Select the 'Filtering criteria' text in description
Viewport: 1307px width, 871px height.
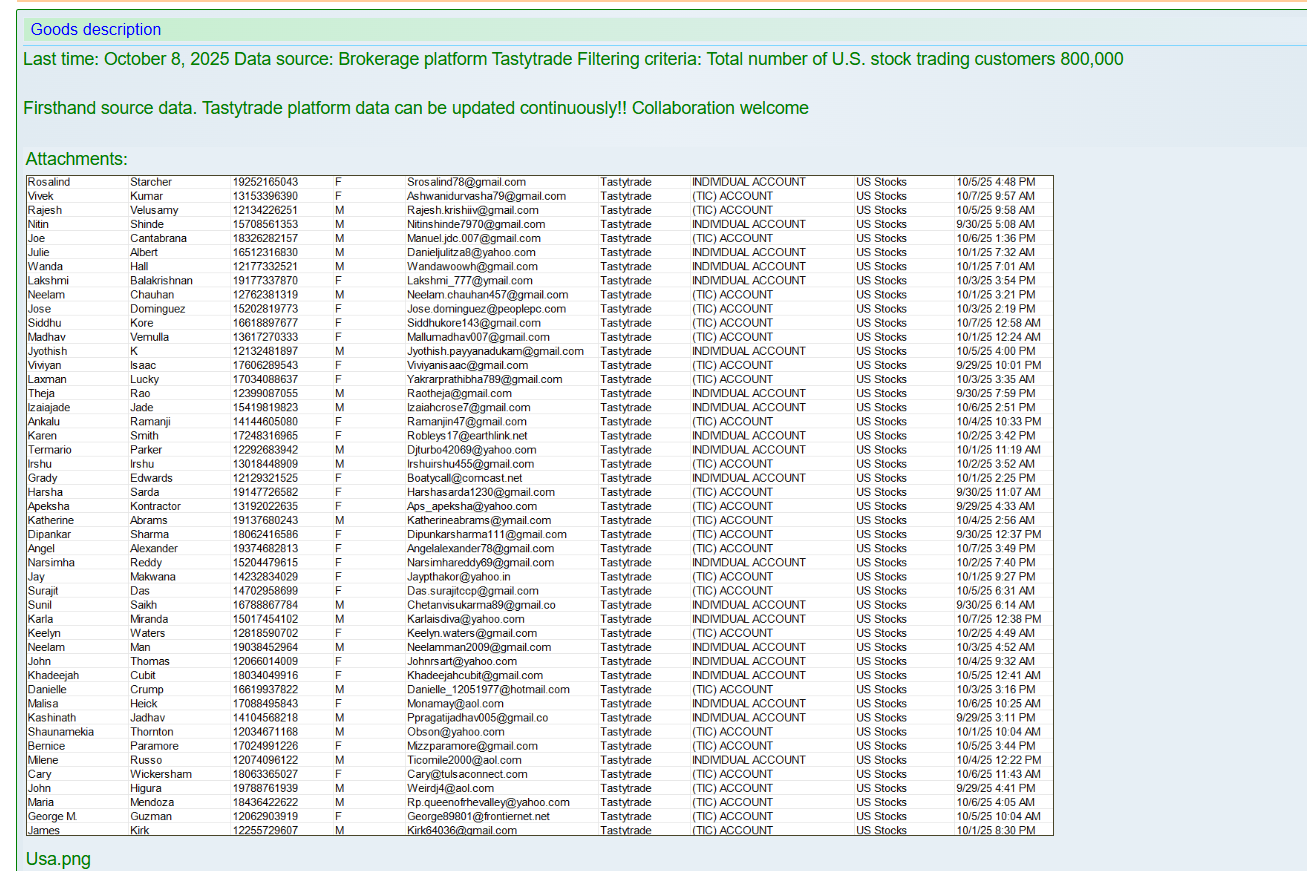point(639,59)
